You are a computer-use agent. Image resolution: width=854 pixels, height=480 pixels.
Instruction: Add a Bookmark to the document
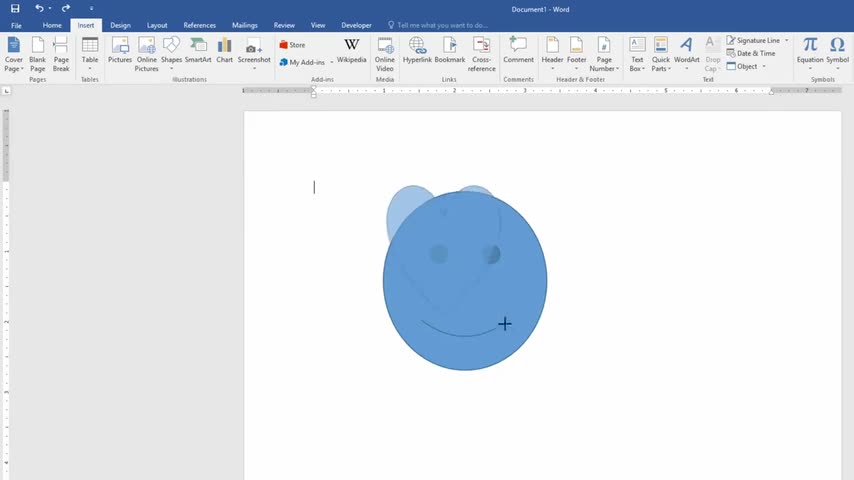[449, 50]
